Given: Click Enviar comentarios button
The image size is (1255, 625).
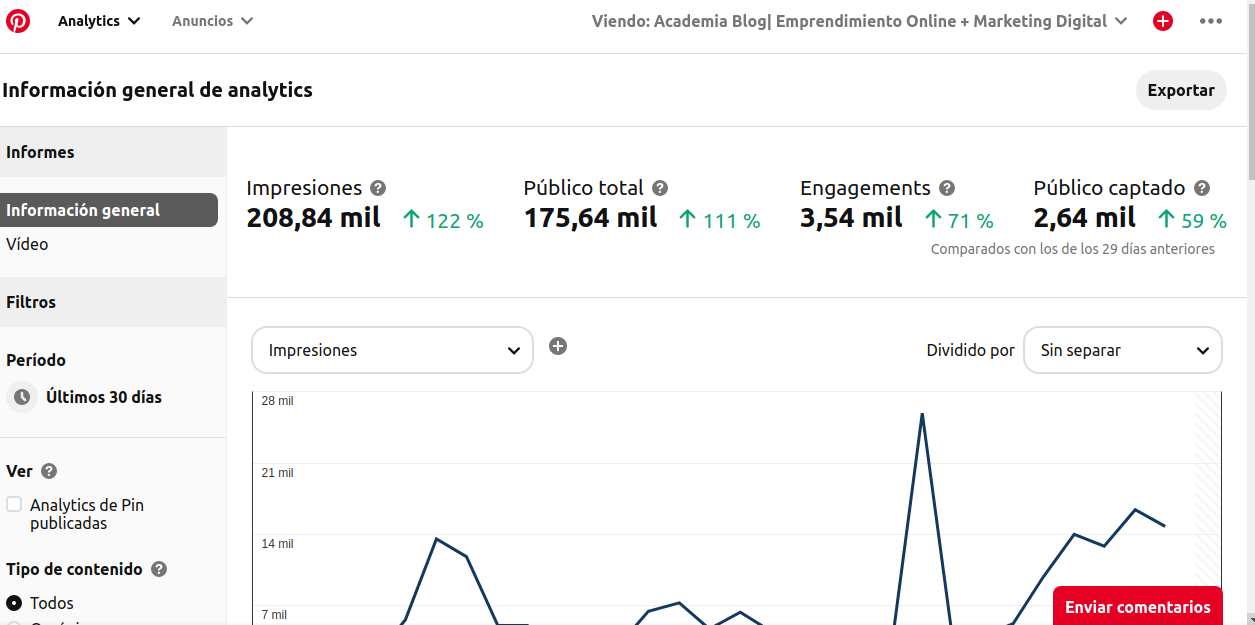Looking at the screenshot, I should (1138, 606).
